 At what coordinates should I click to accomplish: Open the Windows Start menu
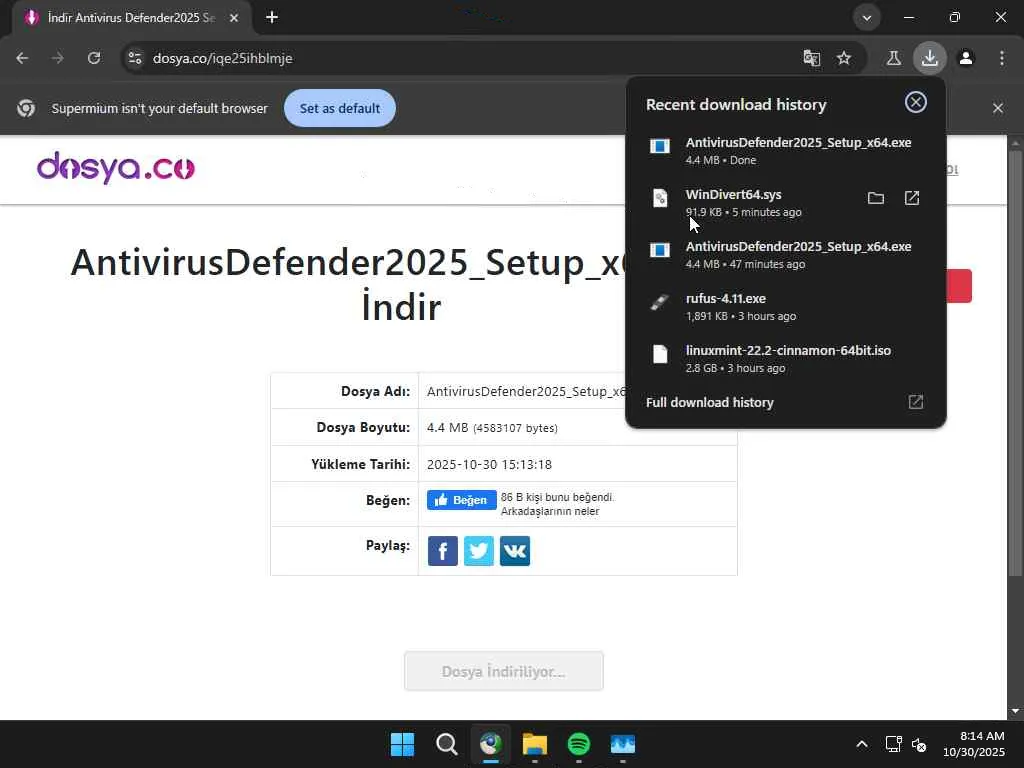coord(402,744)
